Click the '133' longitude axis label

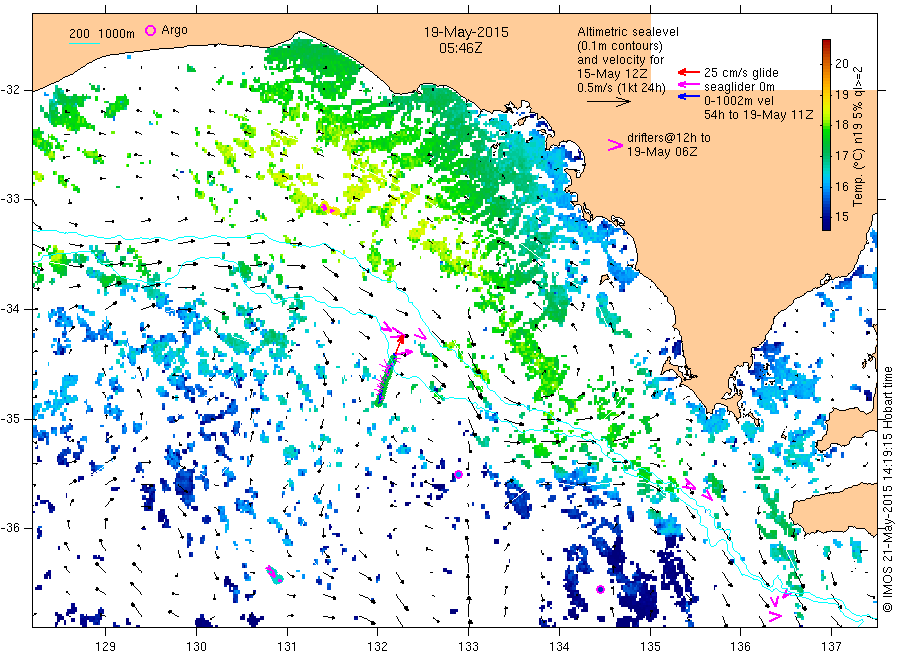click(468, 647)
